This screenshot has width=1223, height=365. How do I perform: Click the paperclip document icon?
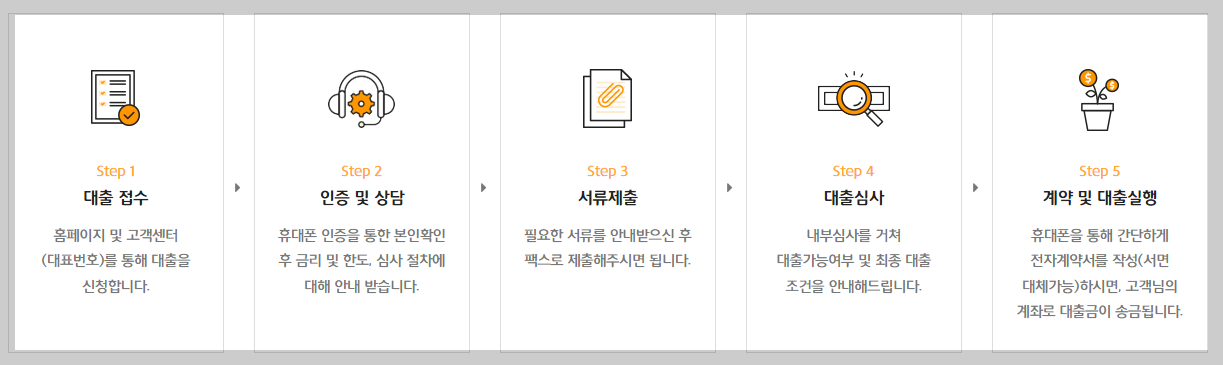pyautogui.click(x=607, y=98)
